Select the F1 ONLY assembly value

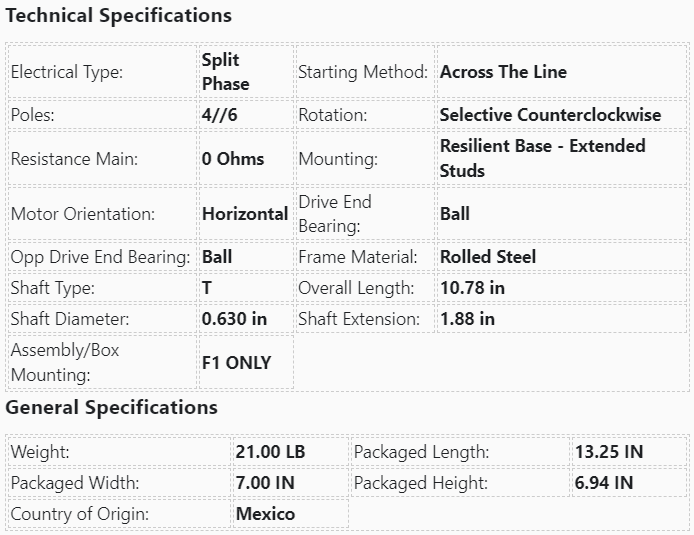(x=236, y=363)
